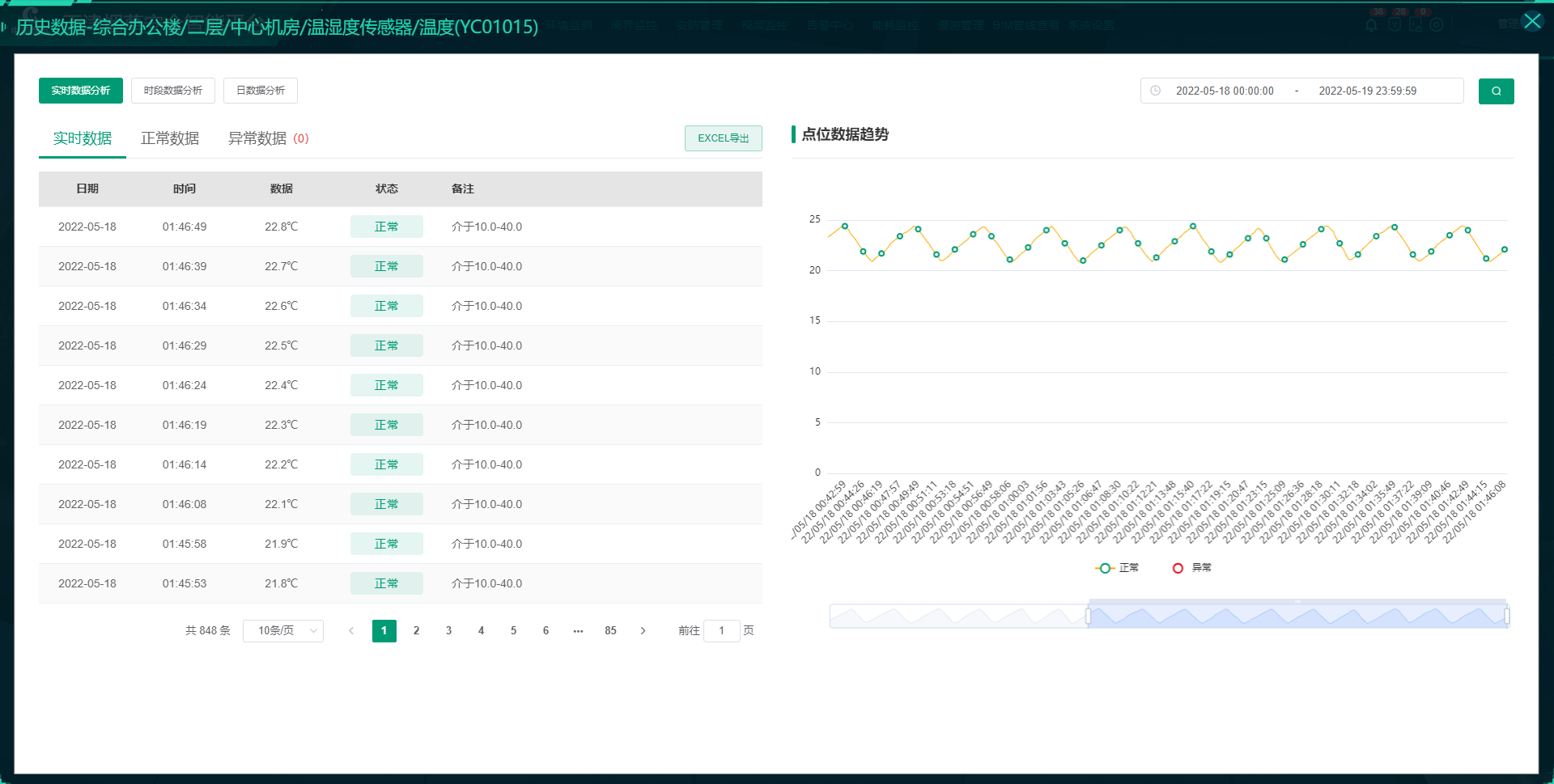Go to previous page arrow
The image size is (1554, 784).
click(x=351, y=630)
